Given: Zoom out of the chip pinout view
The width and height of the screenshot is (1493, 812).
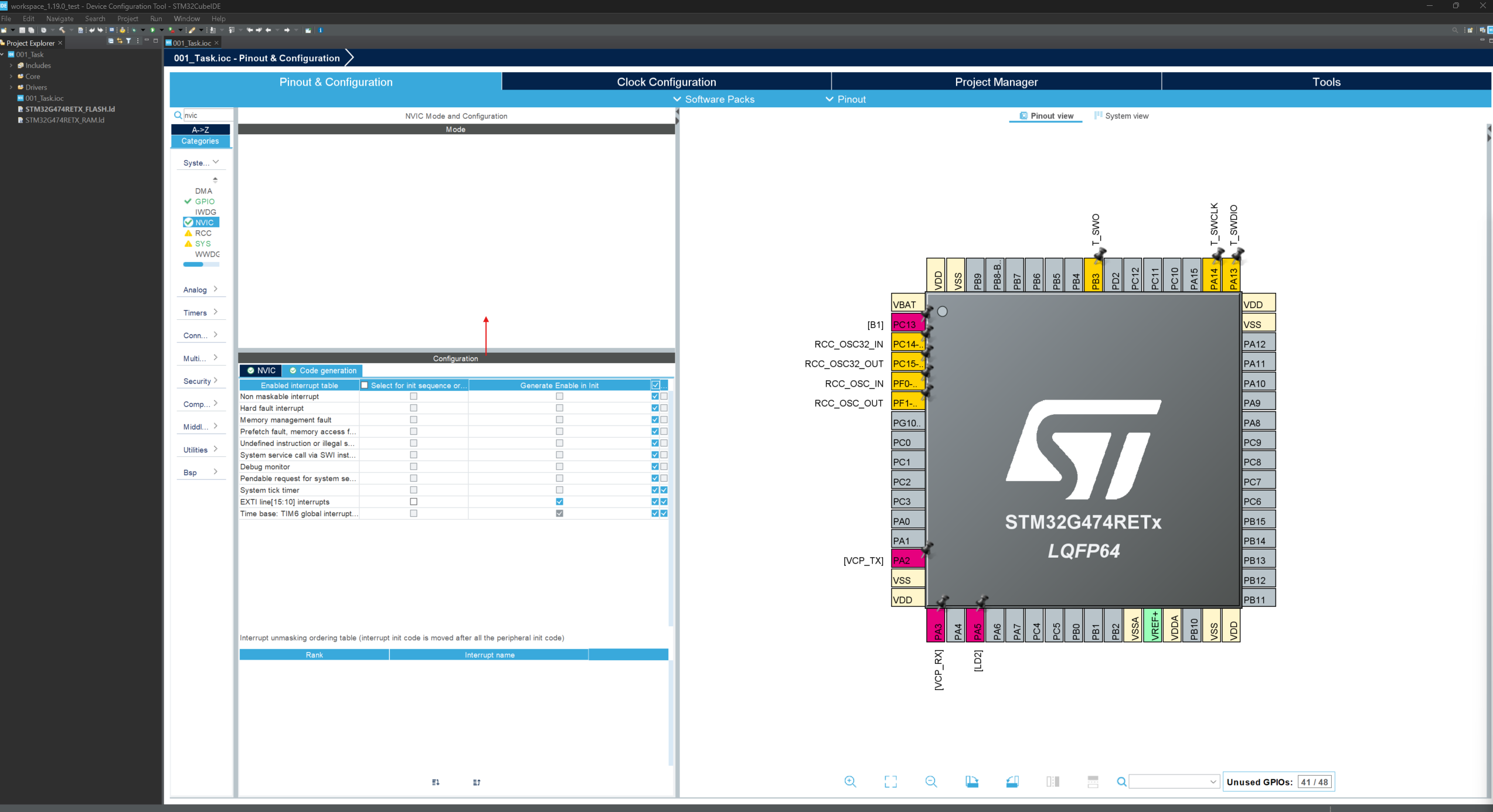Looking at the screenshot, I should point(931,782).
